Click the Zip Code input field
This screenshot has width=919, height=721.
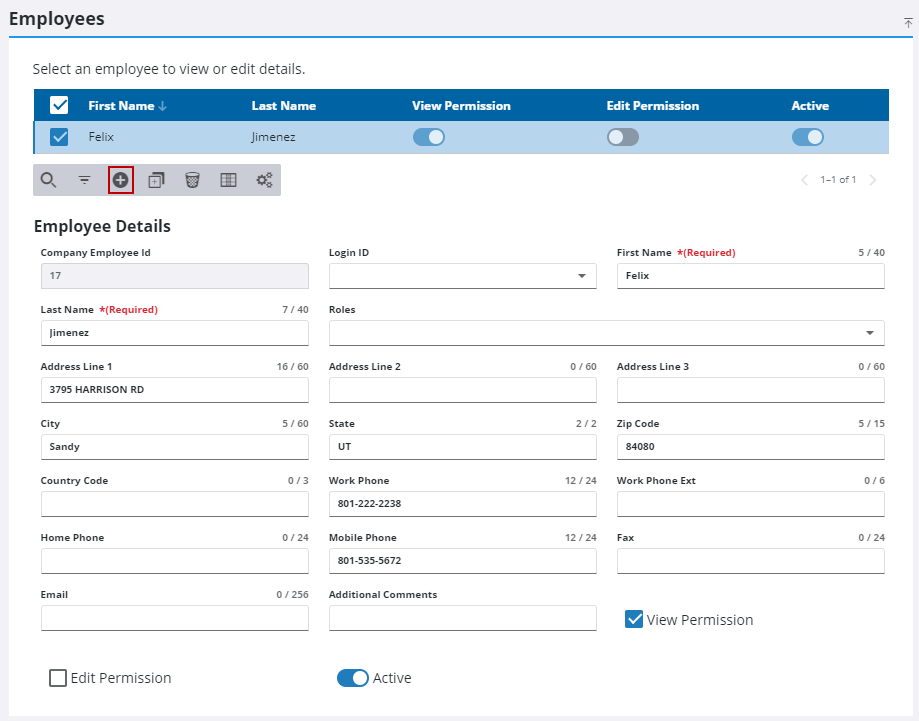click(x=751, y=447)
